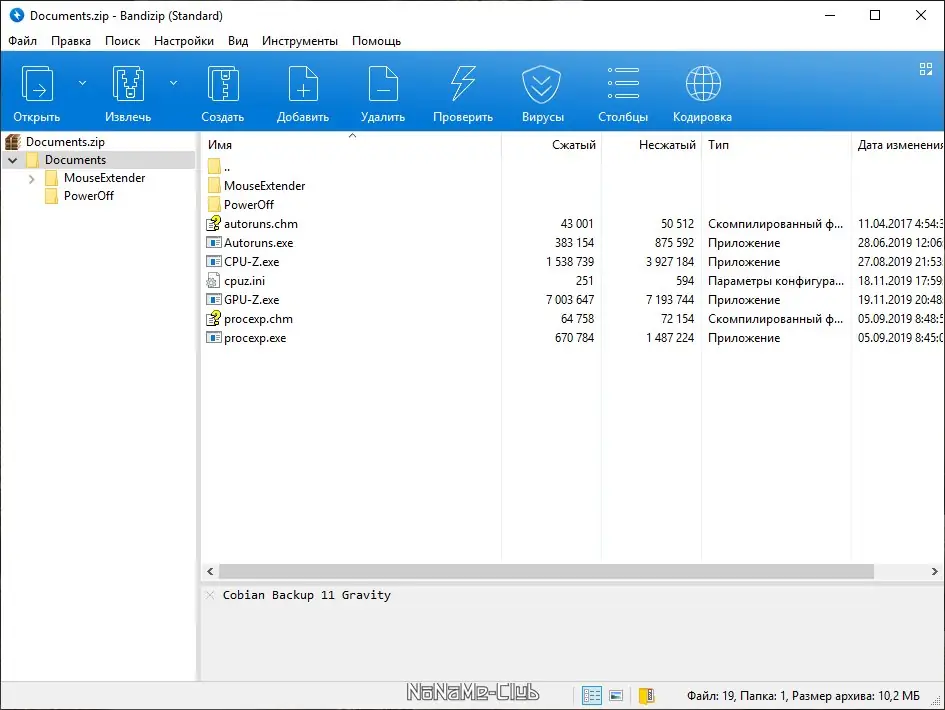Image resolution: width=945 pixels, height=710 pixels.
Task: Open the Файл menu
Action: point(22,41)
